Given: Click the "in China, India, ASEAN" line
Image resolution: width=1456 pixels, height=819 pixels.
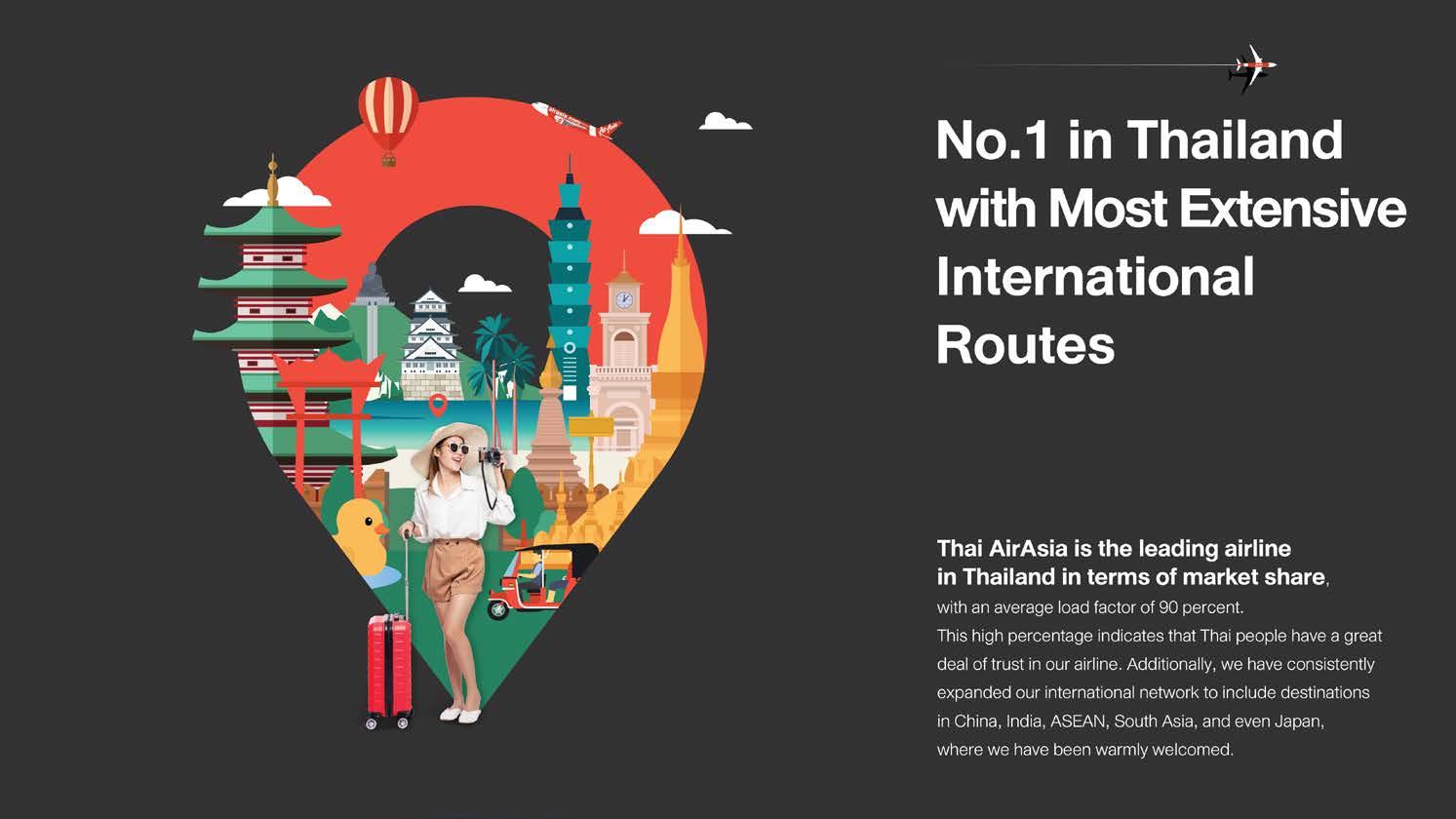Looking at the screenshot, I should (1130, 721).
